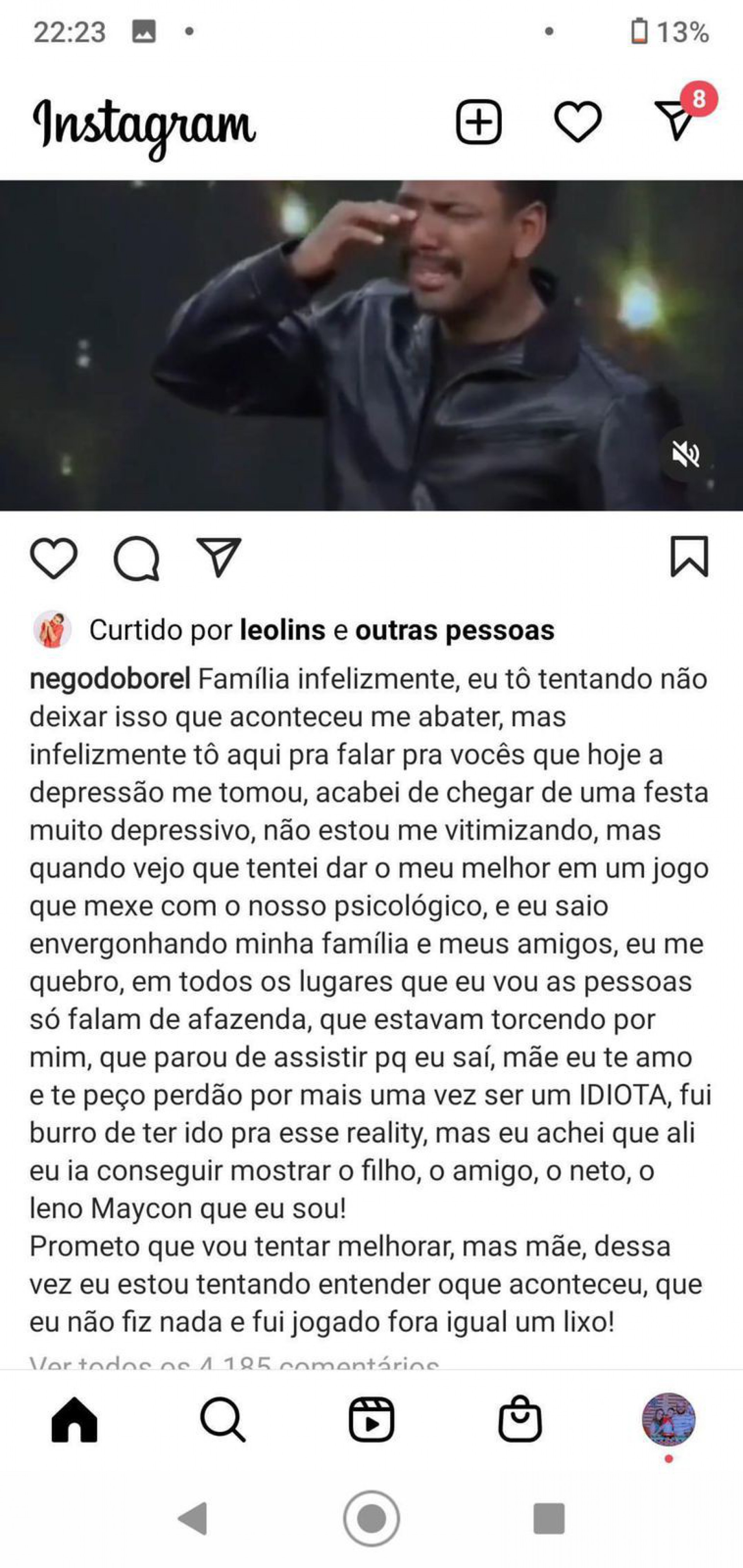
Task: View all 4.185 comments link
Action: click(x=234, y=1362)
